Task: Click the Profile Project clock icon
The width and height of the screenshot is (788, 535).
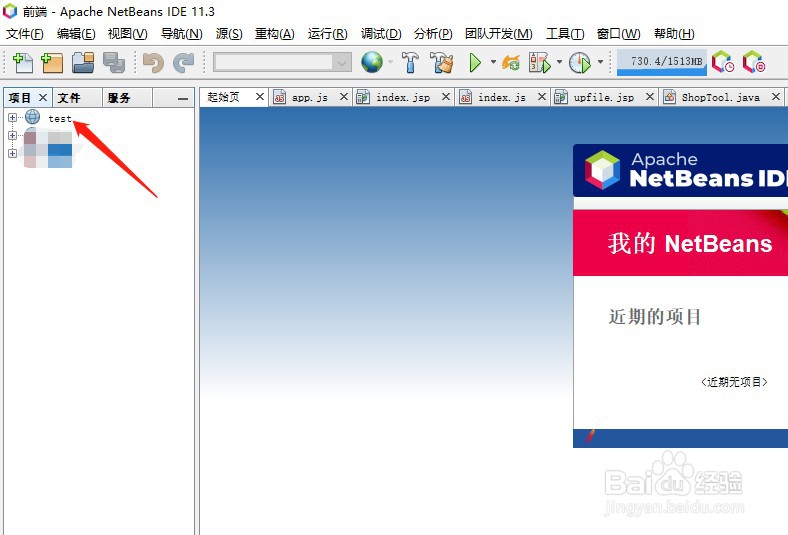Action: point(580,63)
